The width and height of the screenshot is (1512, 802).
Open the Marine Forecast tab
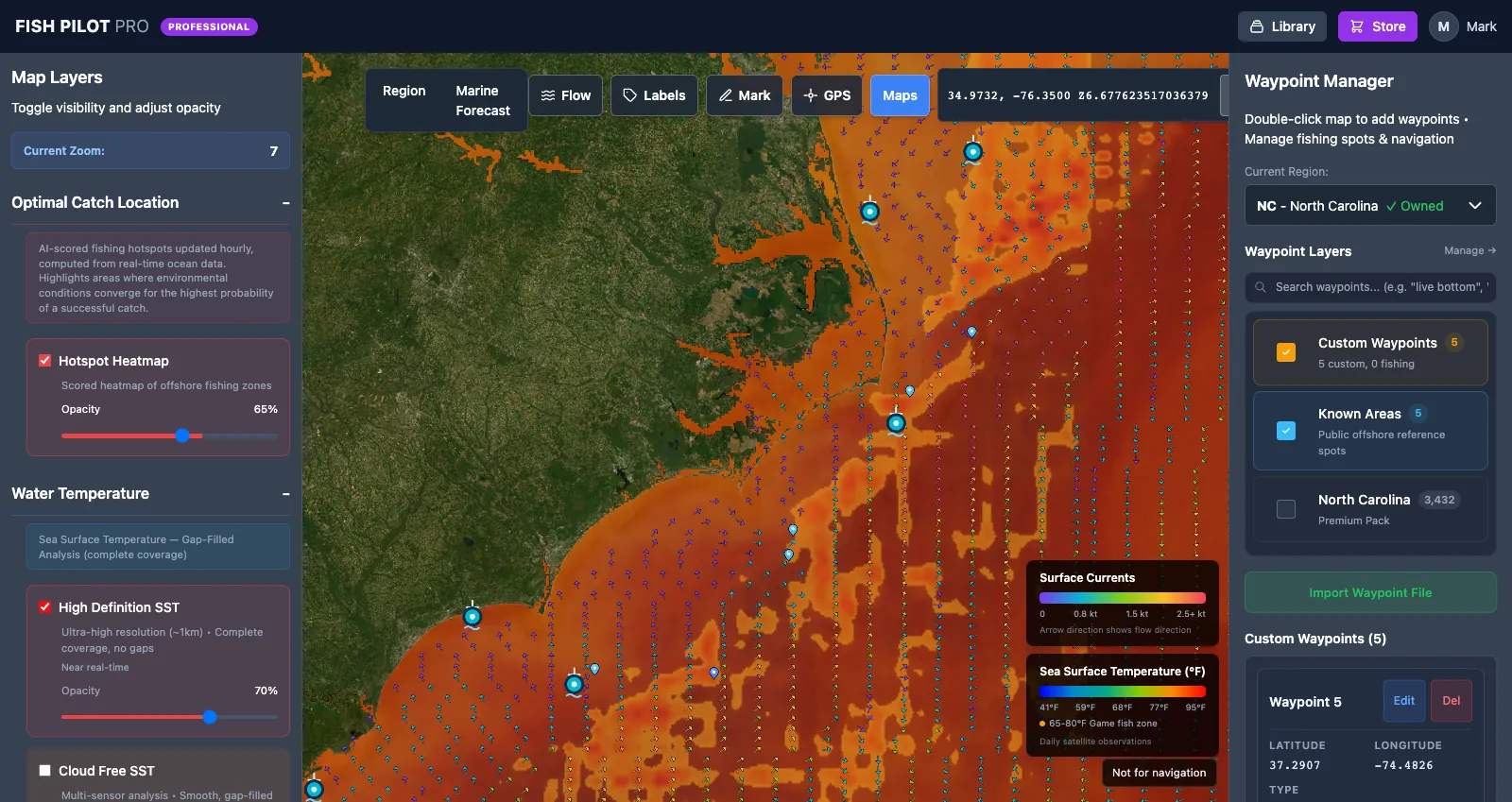click(483, 100)
